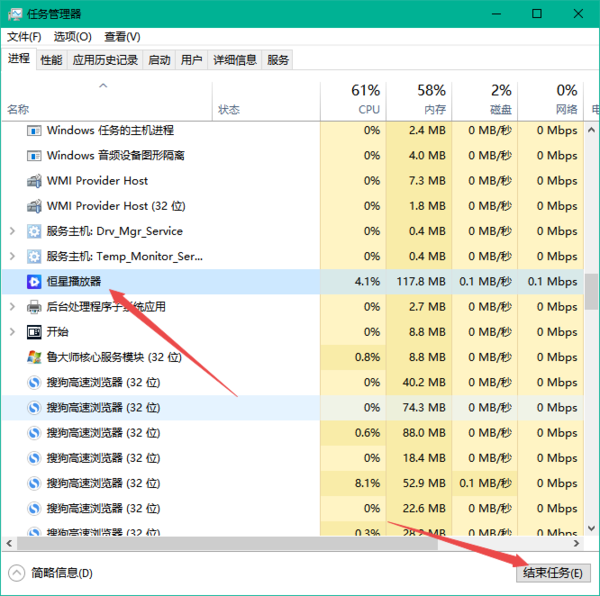Select the 进程 tab
This screenshot has height=596, width=600.
(x=19, y=59)
